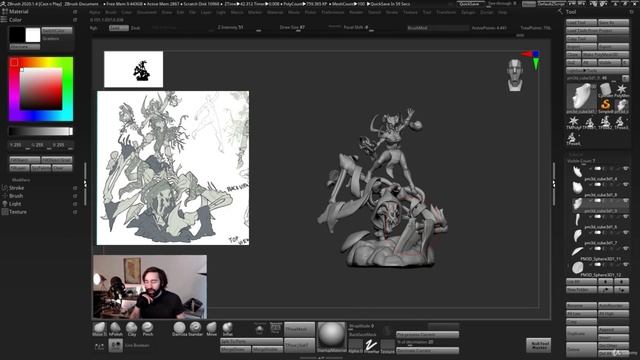Move subtool up with arrow button
The width and height of the screenshot is (640, 360).
tap(605, 282)
